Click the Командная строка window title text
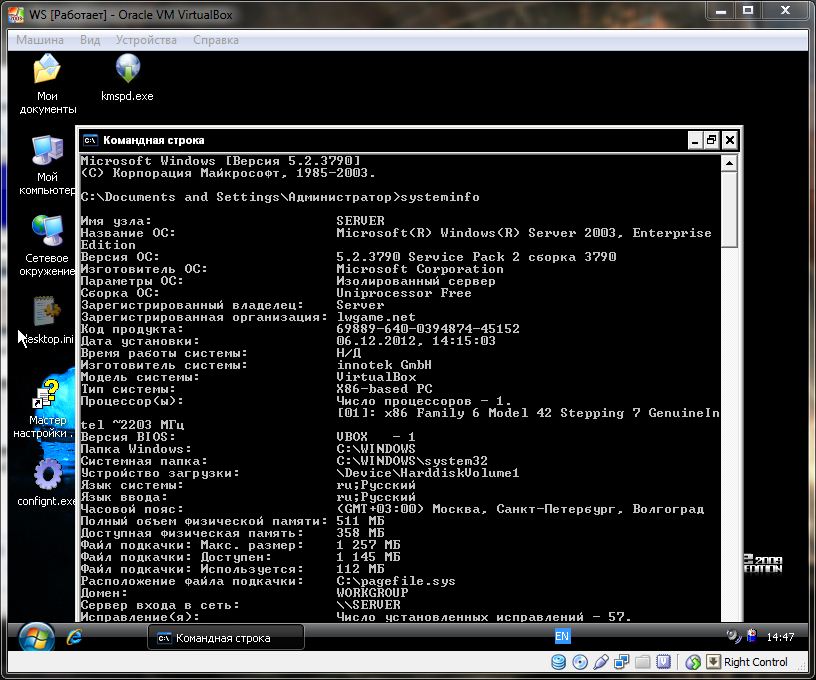 154,140
